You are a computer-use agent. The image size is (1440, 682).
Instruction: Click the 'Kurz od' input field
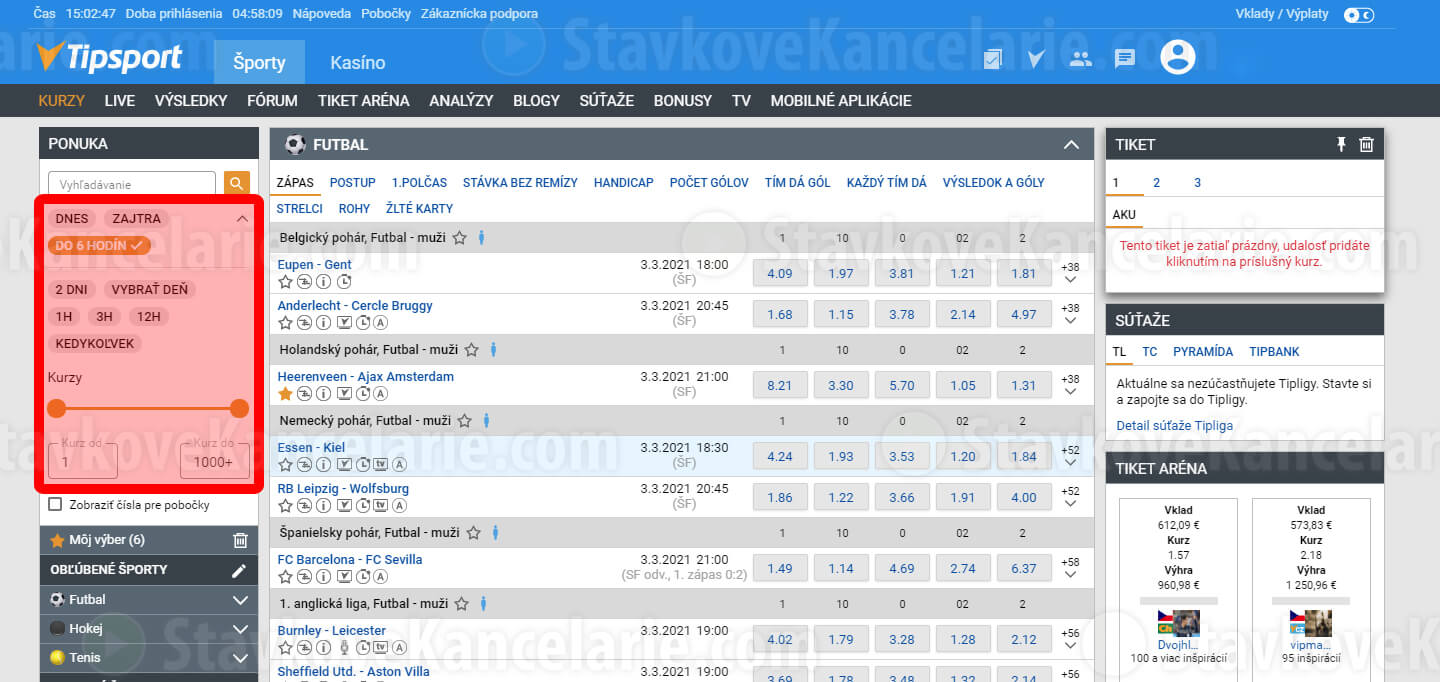point(83,461)
